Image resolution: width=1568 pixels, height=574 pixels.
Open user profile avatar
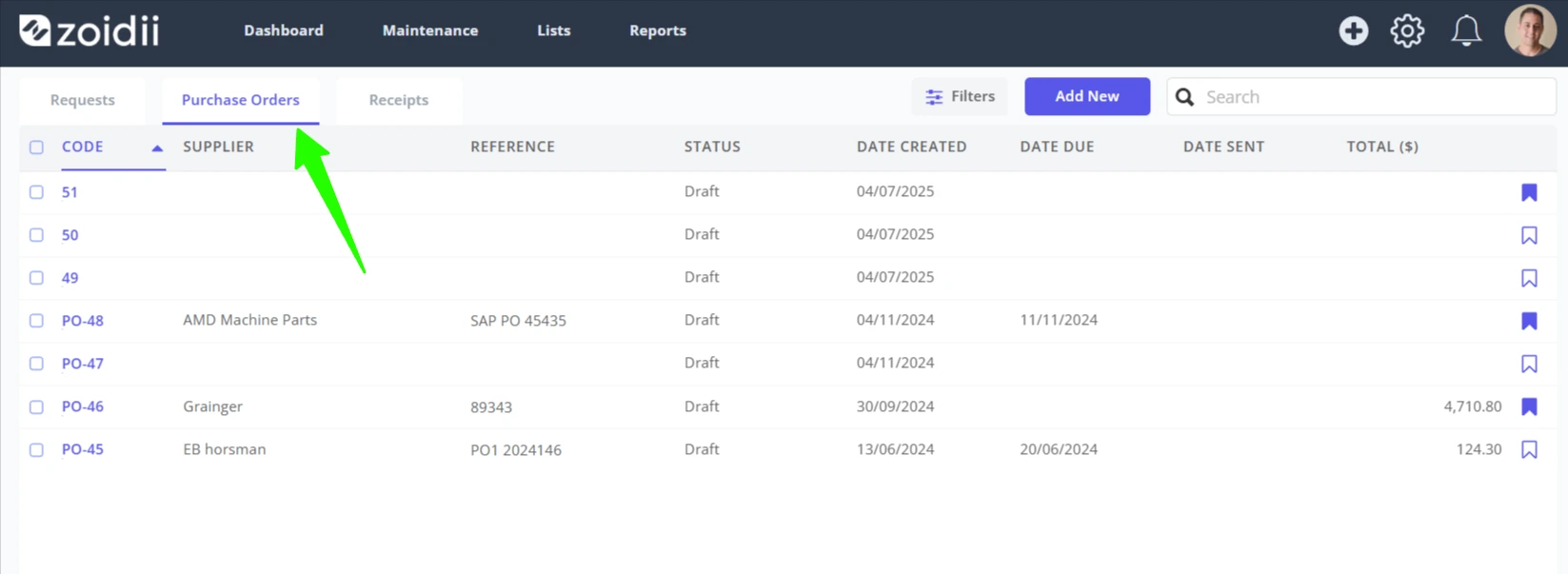(x=1530, y=30)
